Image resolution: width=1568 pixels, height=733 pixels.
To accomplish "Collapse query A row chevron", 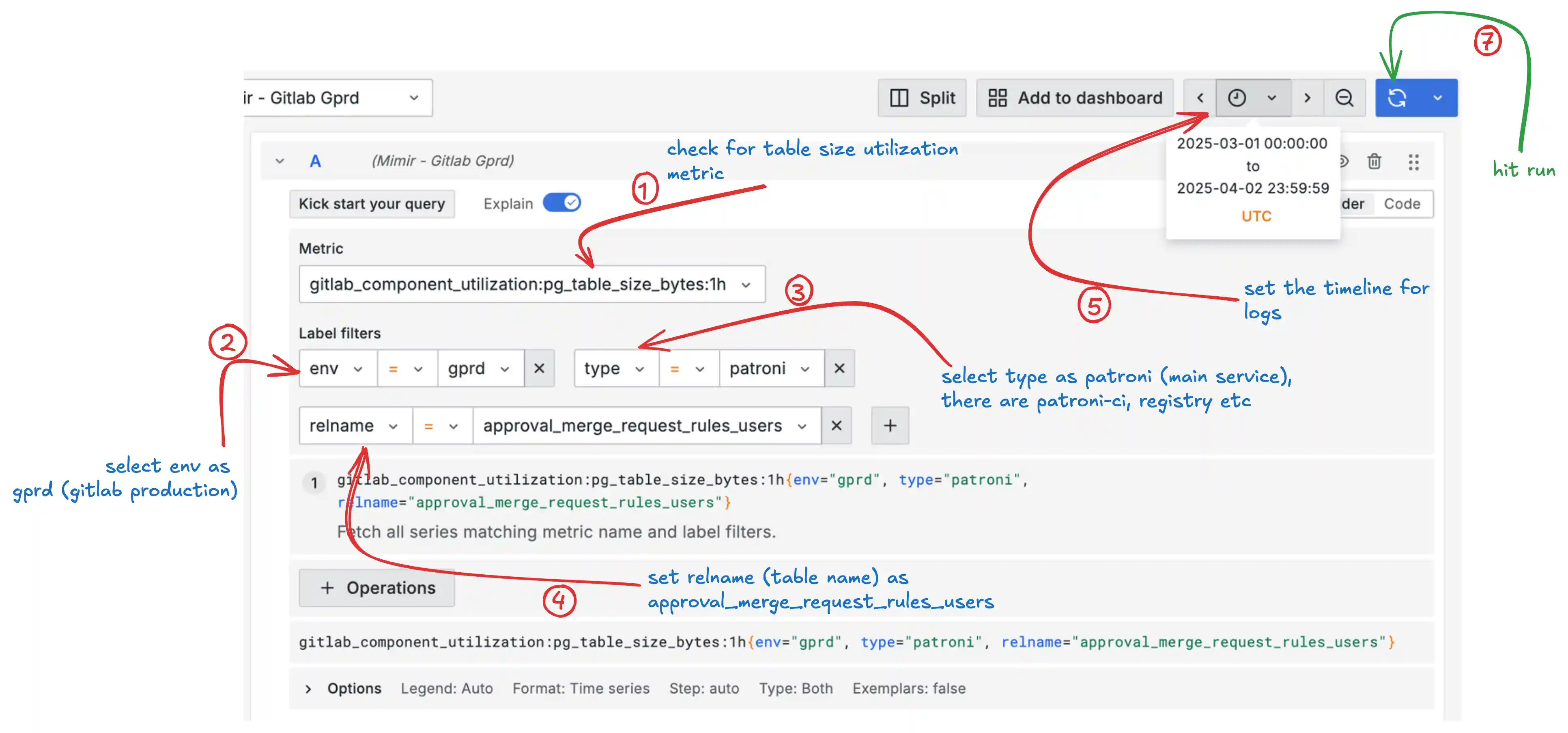I will (x=280, y=162).
